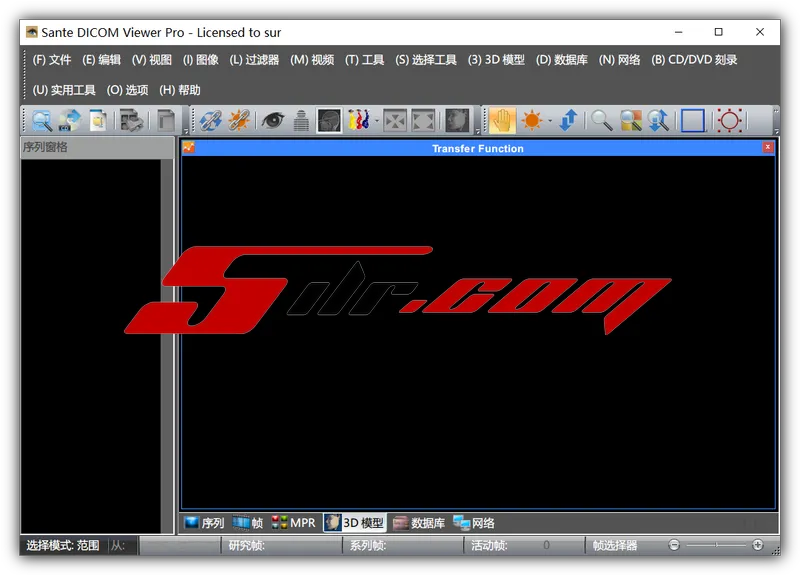Open the (V) 视图 menu
Image resolution: width=800 pixels, height=575 pixels.
pos(152,60)
